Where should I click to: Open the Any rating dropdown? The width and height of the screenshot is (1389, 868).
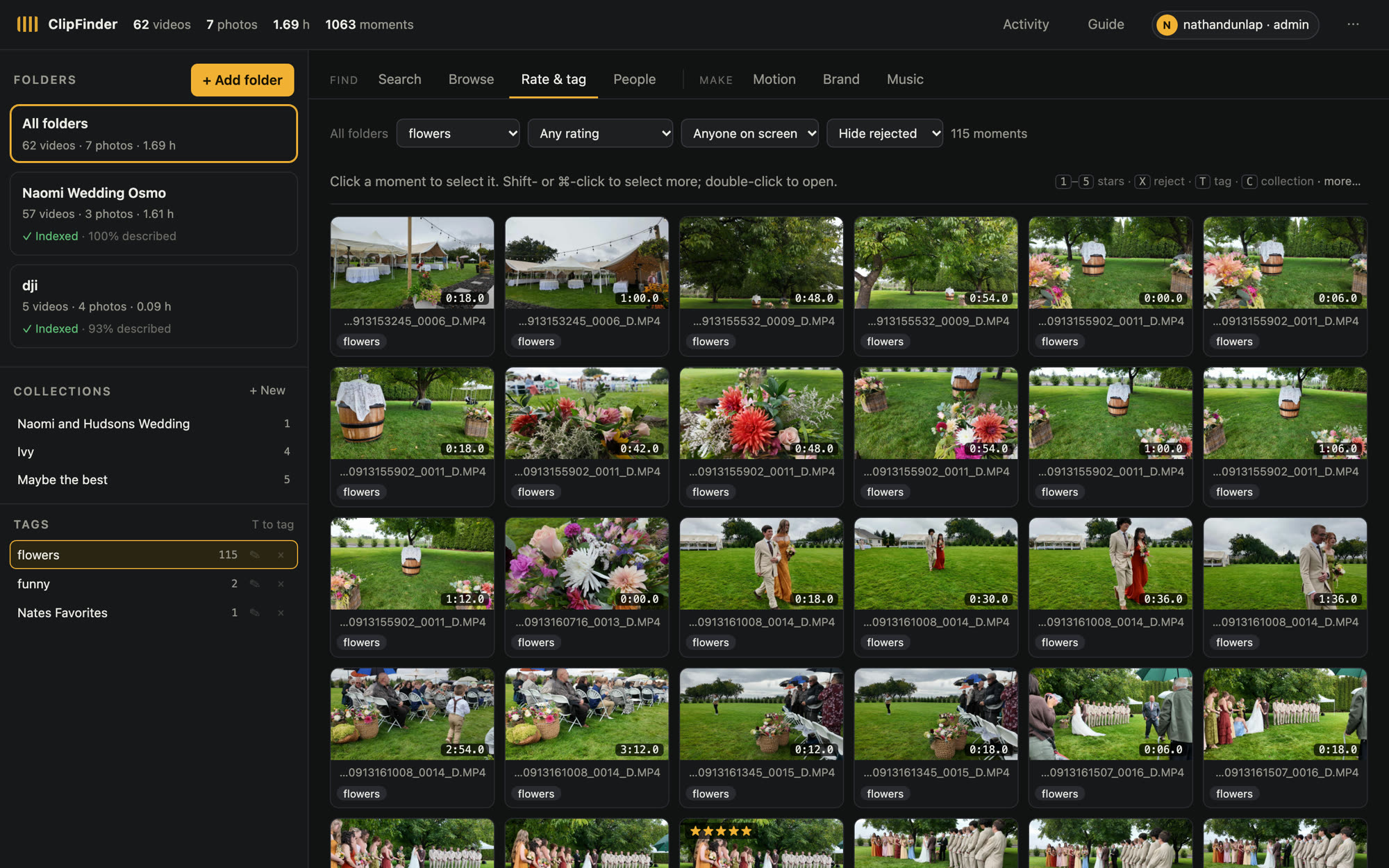(601, 133)
